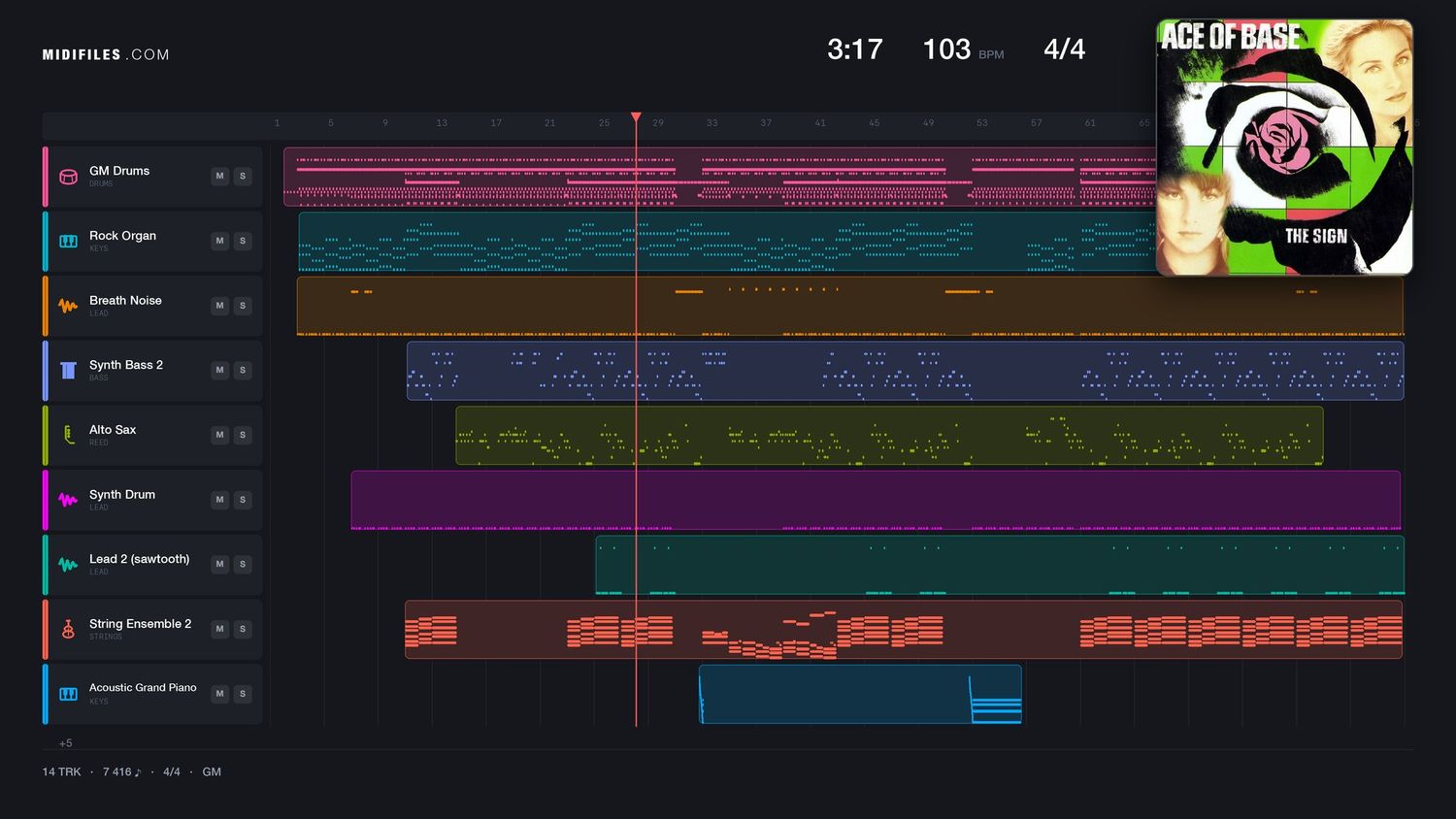The width and height of the screenshot is (1456, 819).
Task: Show the +5 hidden tracks
Action: (x=66, y=743)
